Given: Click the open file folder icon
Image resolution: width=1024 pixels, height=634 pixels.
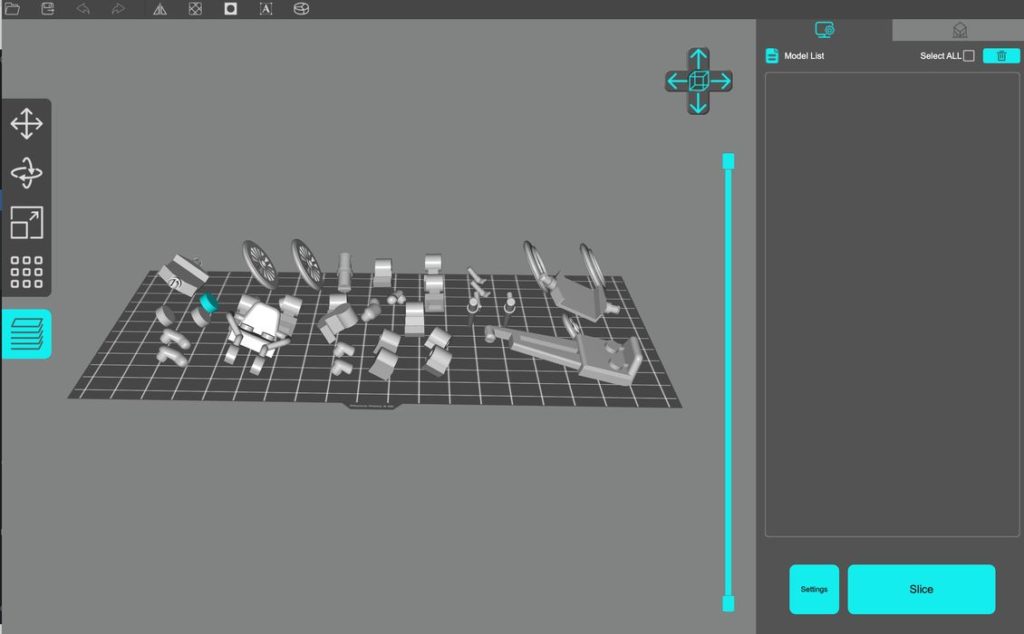Looking at the screenshot, I should (13, 9).
